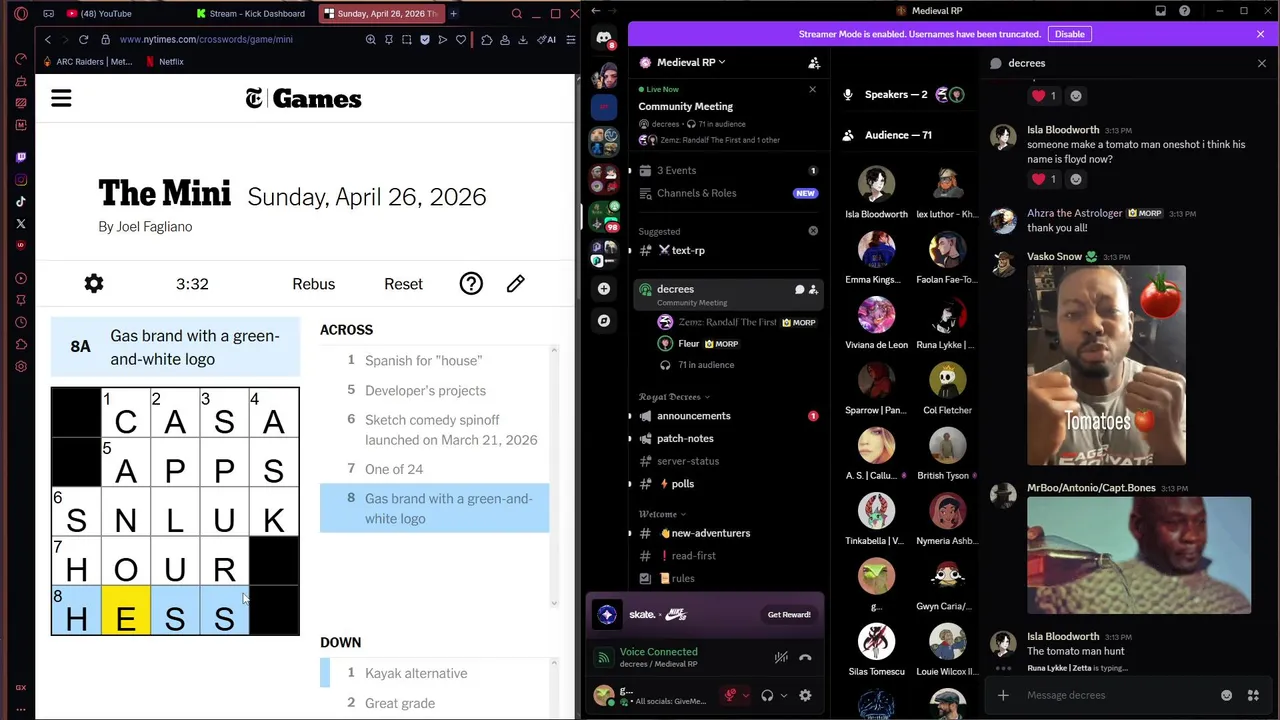Image resolution: width=1280 pixels, height=720 pixels.
Task: Pause the 3:32 crossword timer
Action: click(192, 284)
